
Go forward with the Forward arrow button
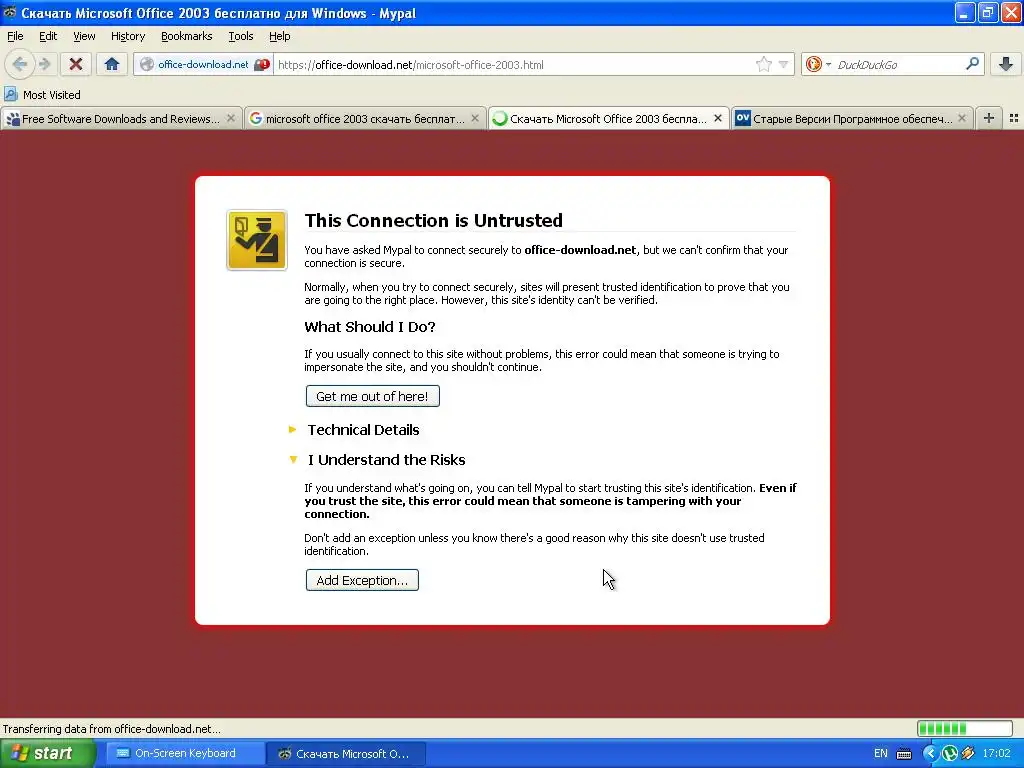tap(44, 64)
